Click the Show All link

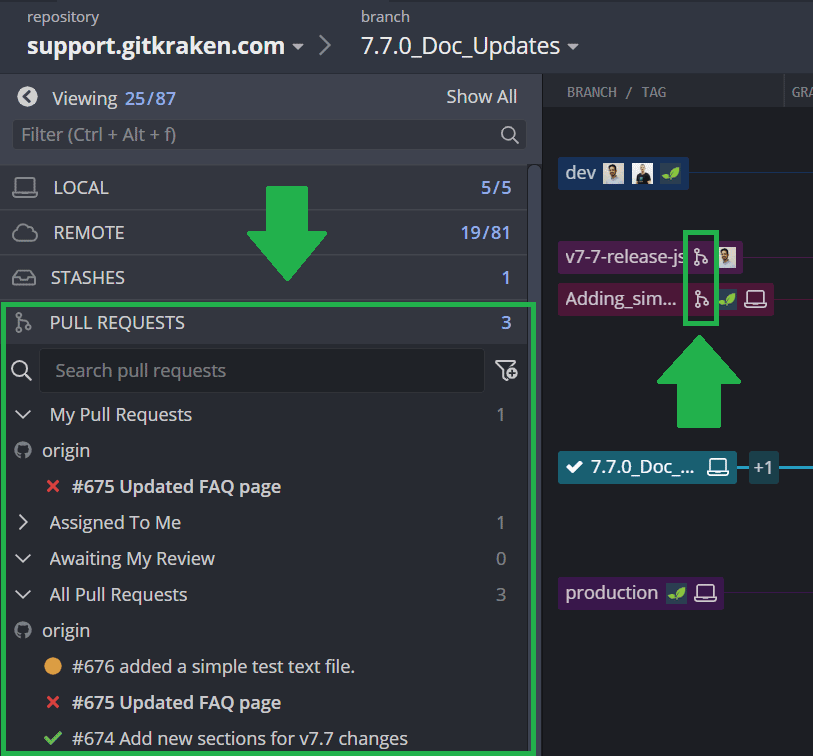[x=481, y=97]
